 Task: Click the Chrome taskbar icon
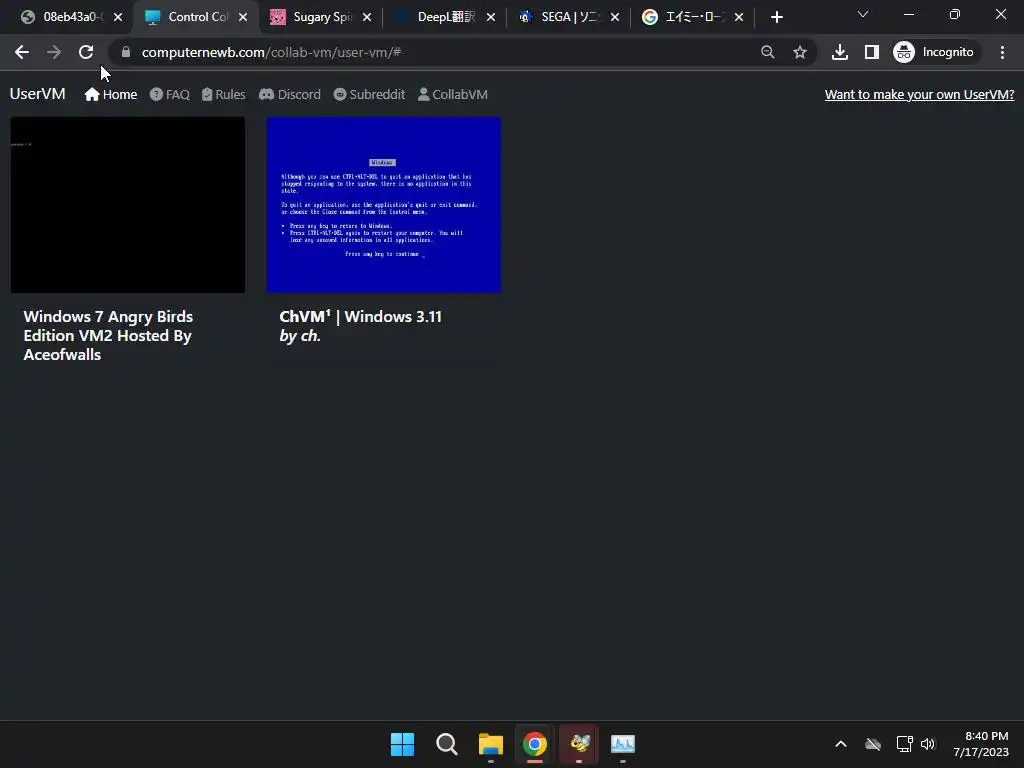click(534, 744)
